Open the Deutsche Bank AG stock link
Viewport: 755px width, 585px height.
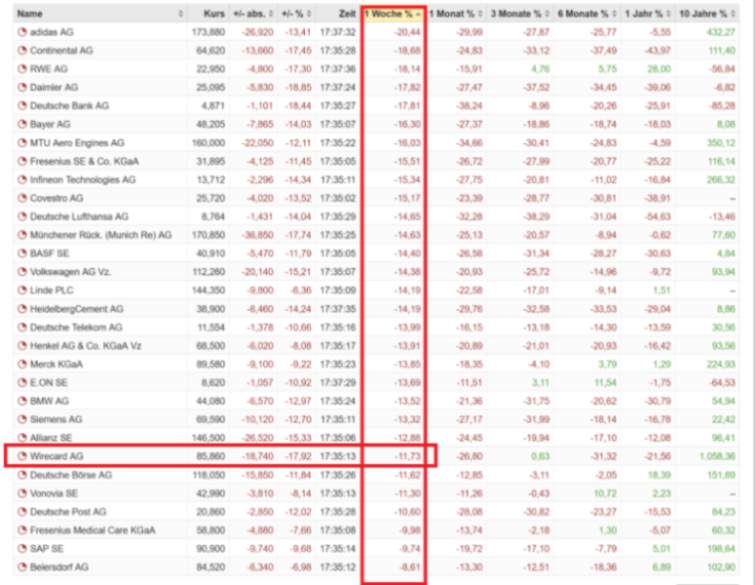(69, 106)
